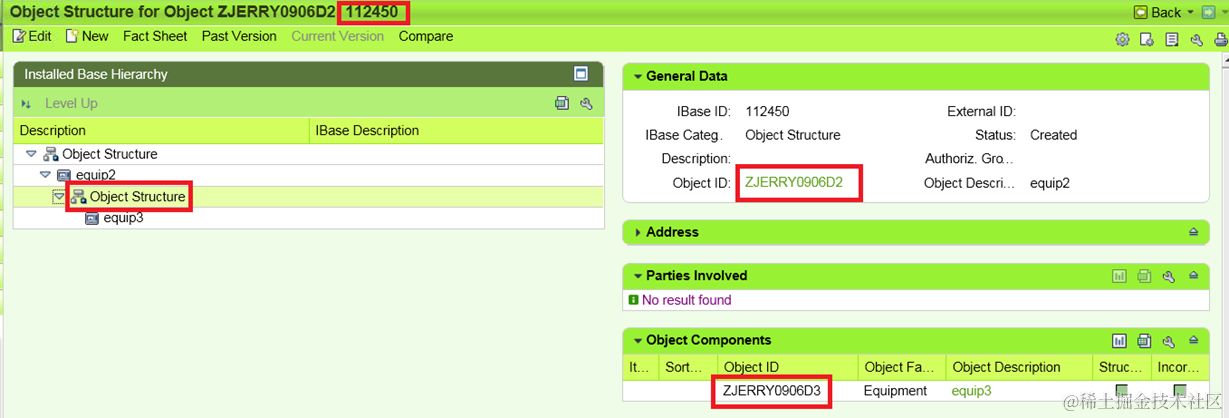Collapse the equip2 tree node
The width and height of the screenshot is (1229, 418).
45,175
